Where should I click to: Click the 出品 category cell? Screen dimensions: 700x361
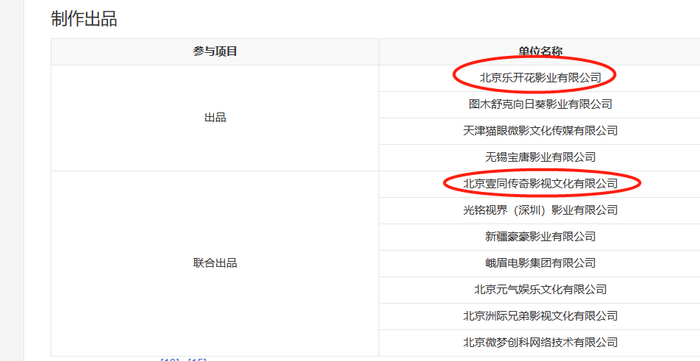(215, 118)
